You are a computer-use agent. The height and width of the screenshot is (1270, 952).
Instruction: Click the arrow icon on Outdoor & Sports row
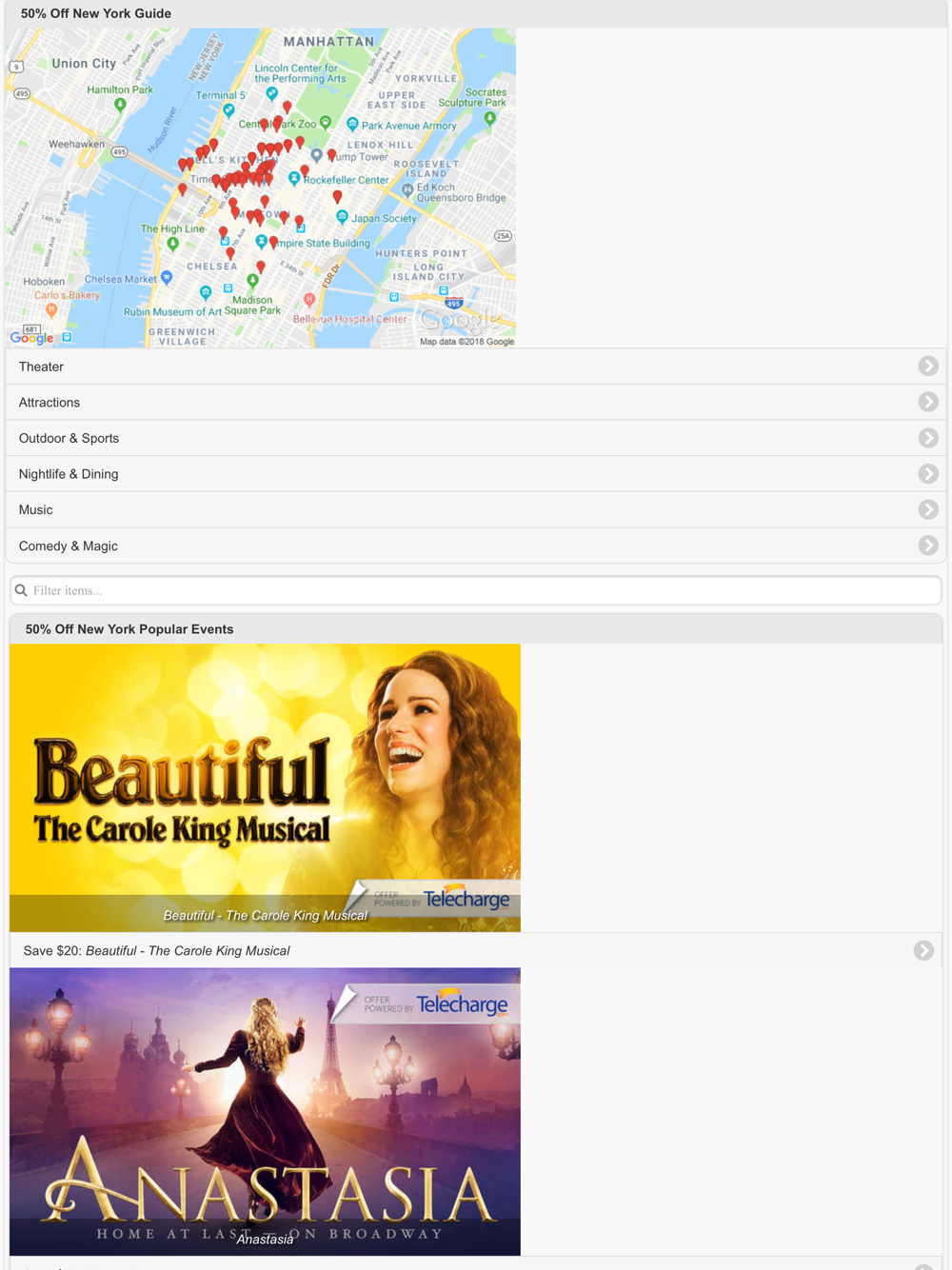coord(928,438)
